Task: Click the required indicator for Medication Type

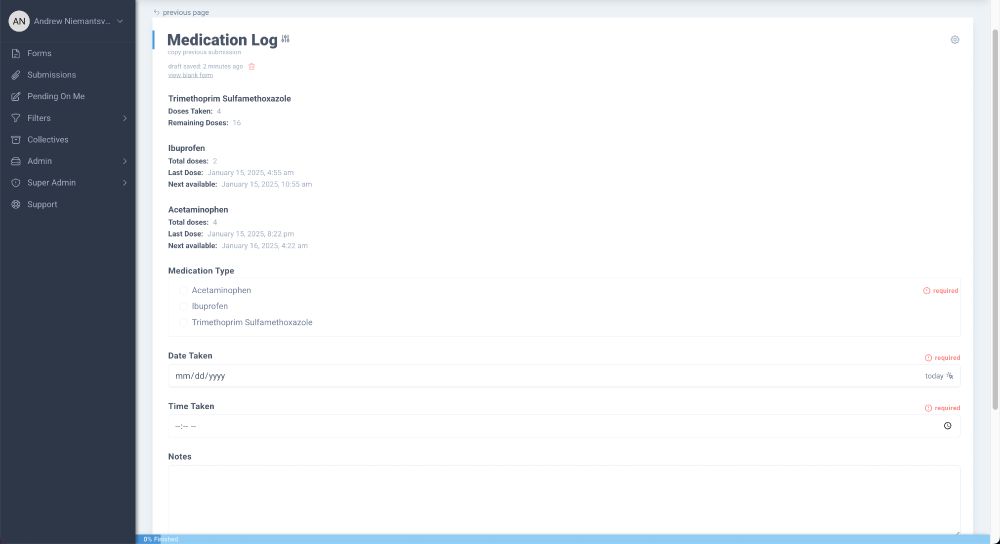Action: click(941, 291)
